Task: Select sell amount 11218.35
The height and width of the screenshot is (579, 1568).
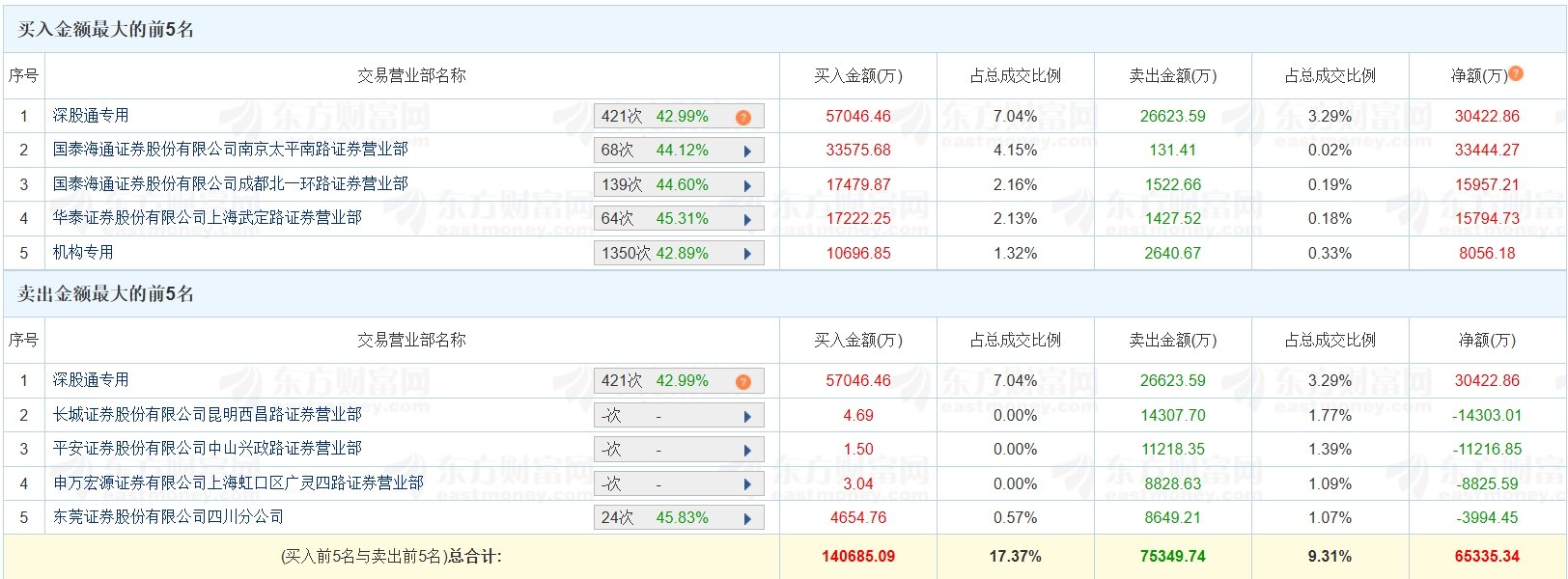Action: [x=1173, y=450]
